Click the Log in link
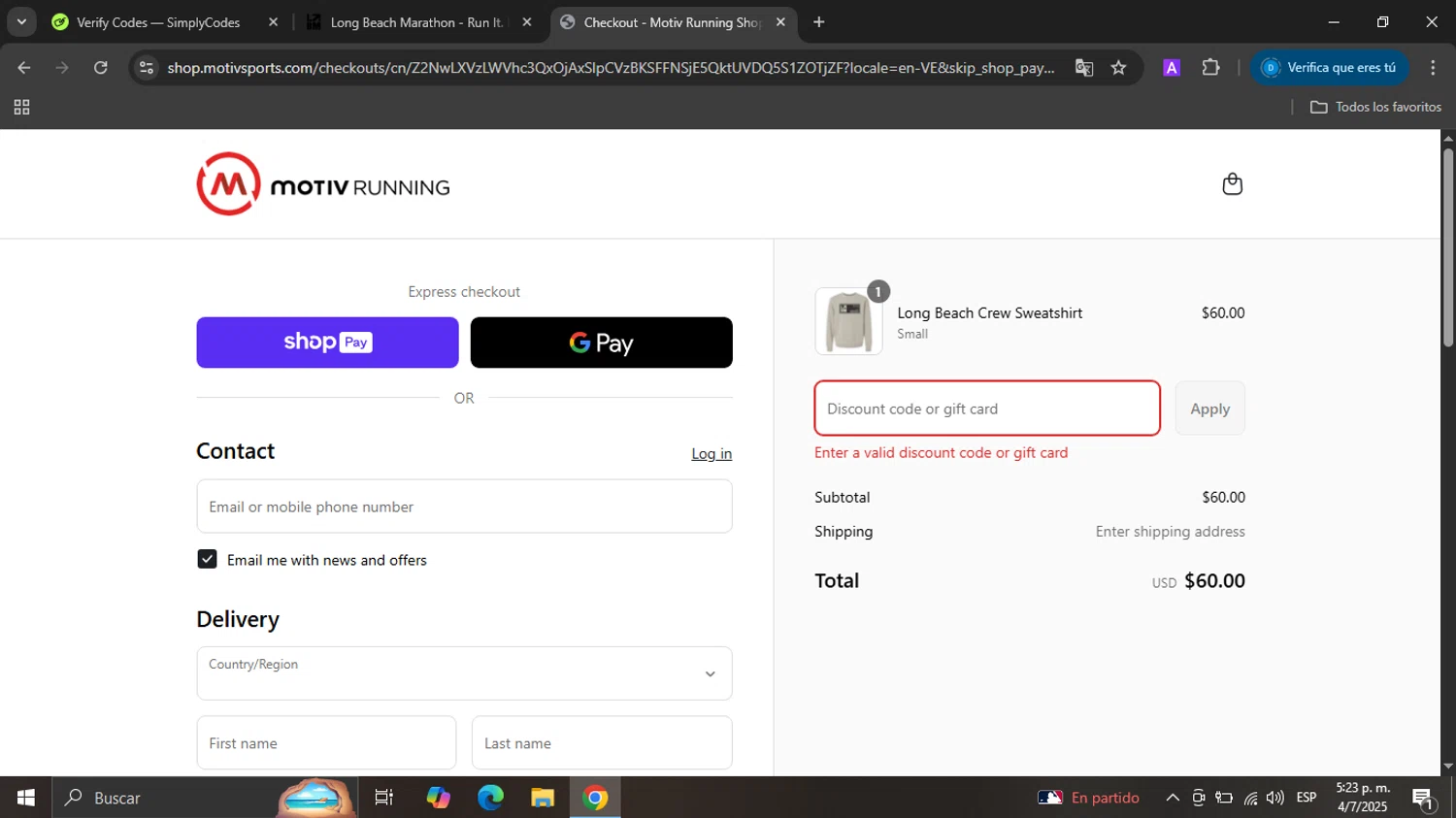Viewport: 1456px width, 818px height. point(711,453)
